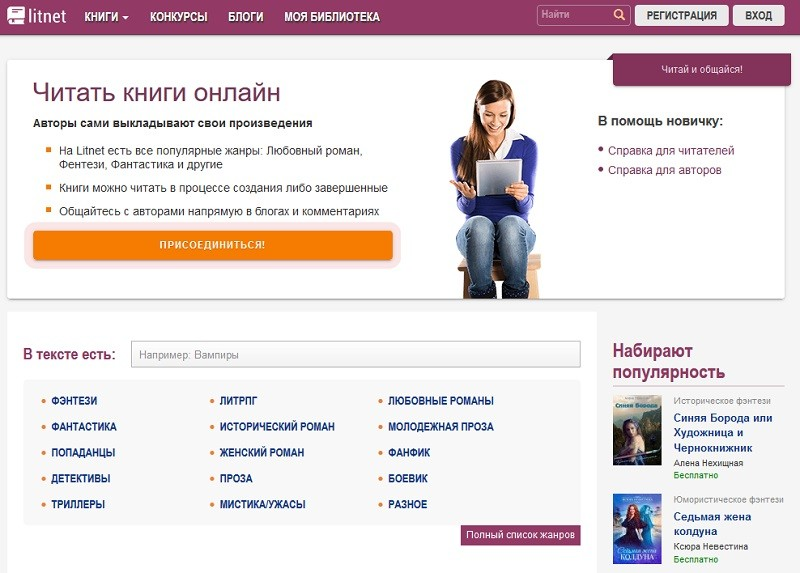Click the Юмористическое фэнтези category label
Viewport: 800px width, 573px height.
[728, 500]
